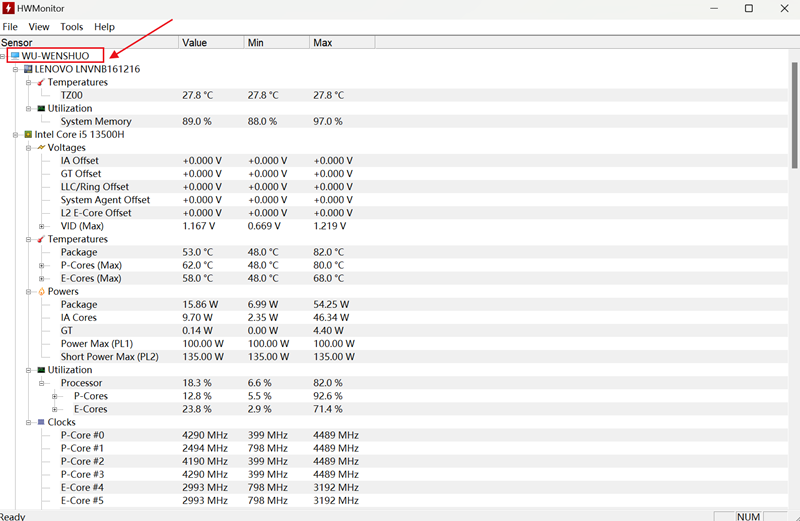The height and width of the screenshot is (521, 800).
Task: Click the HWMonitor app icon in title bar
Action: (9, 8)
